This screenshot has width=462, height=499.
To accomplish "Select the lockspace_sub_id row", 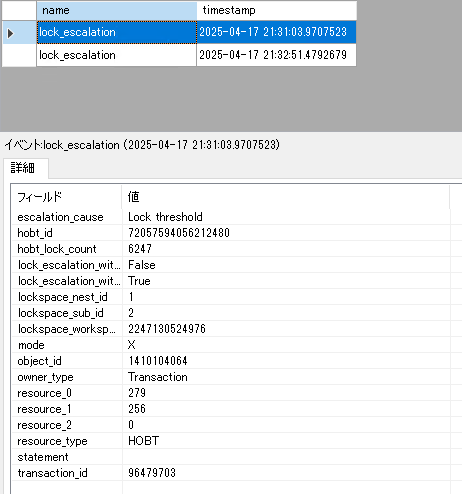I will pos(231,313).
